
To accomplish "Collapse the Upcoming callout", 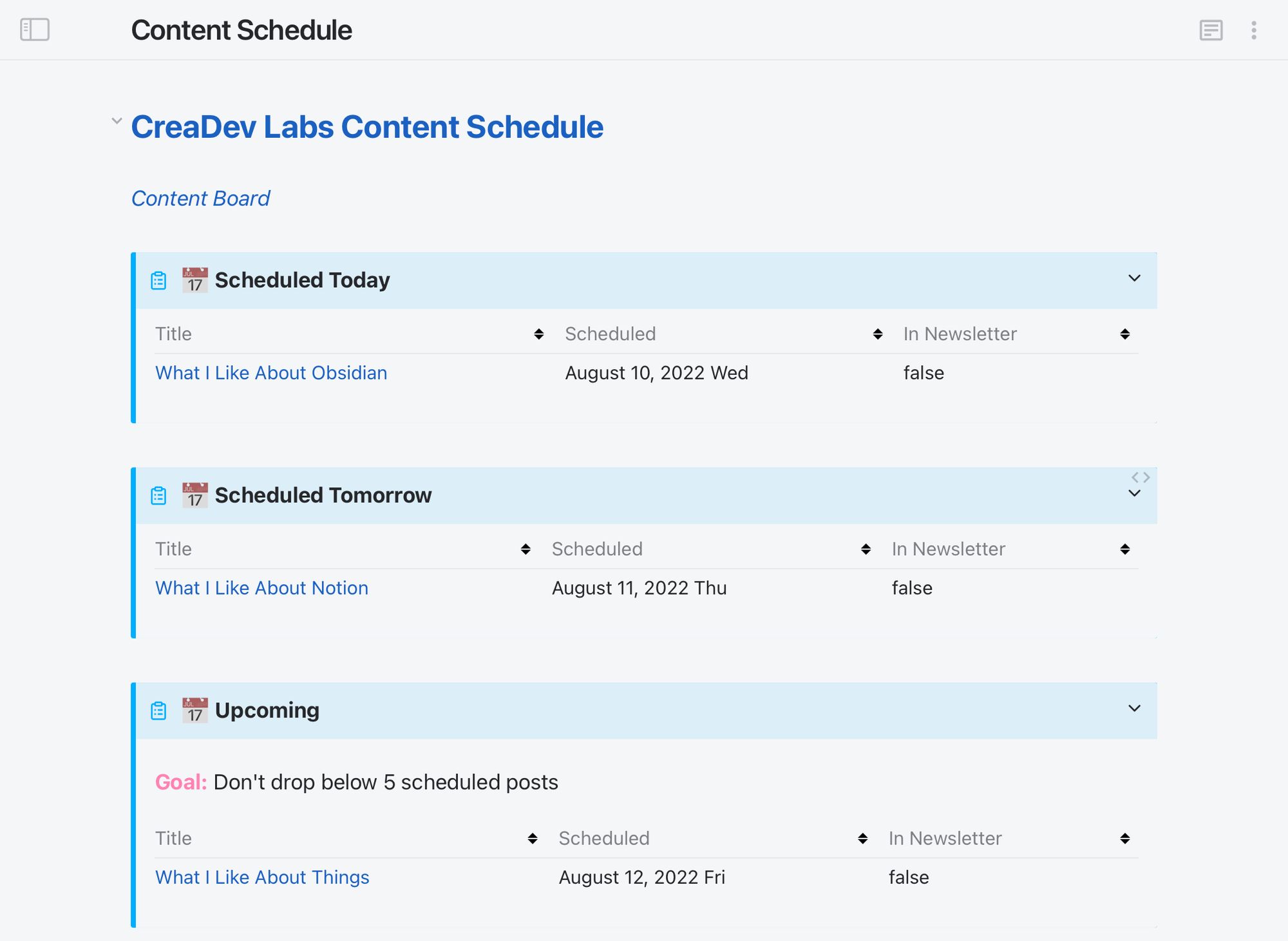I will [1134, 708].
